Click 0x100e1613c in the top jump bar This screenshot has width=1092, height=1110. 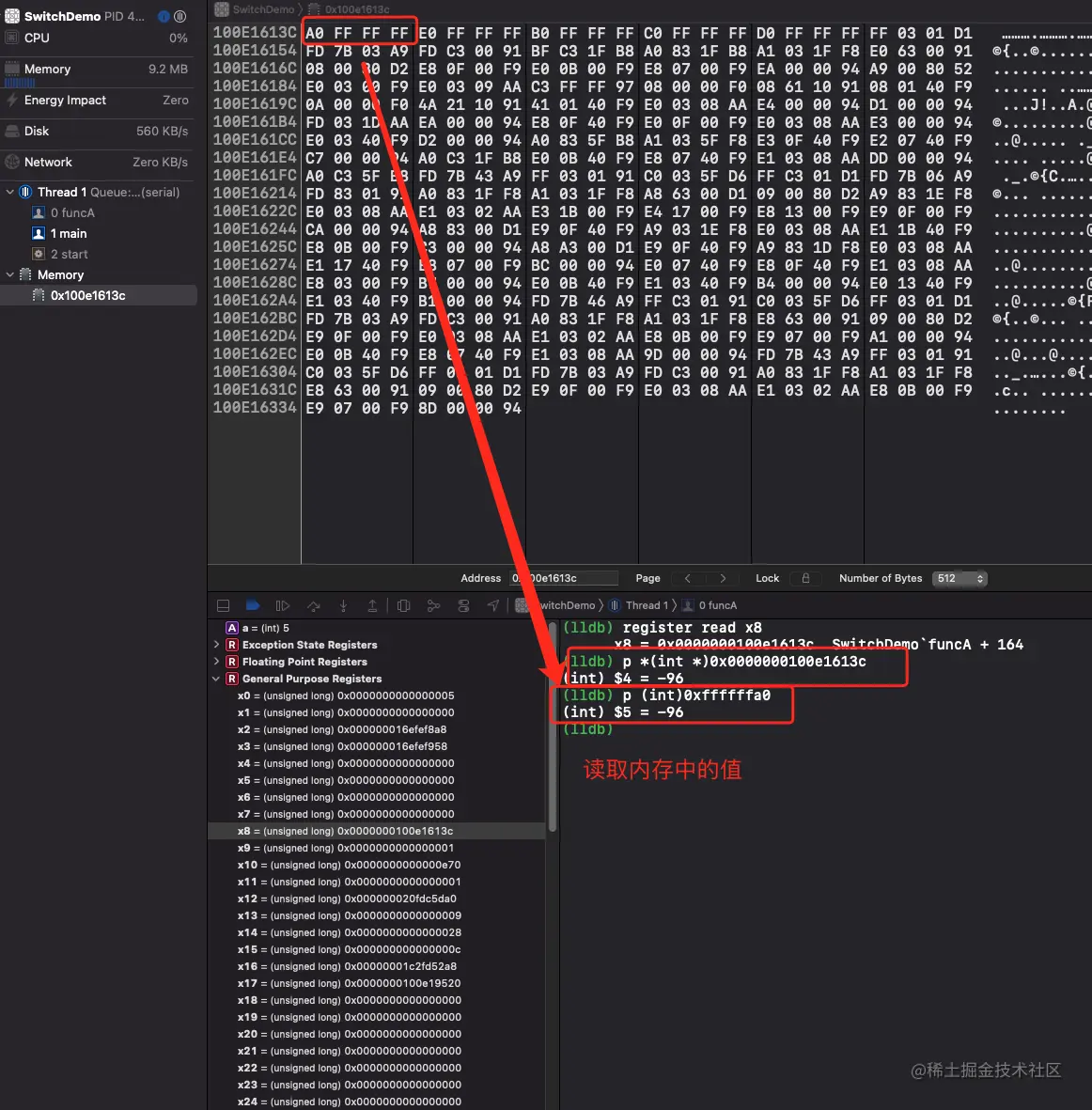pyautogui.click(x=349, y=9)
